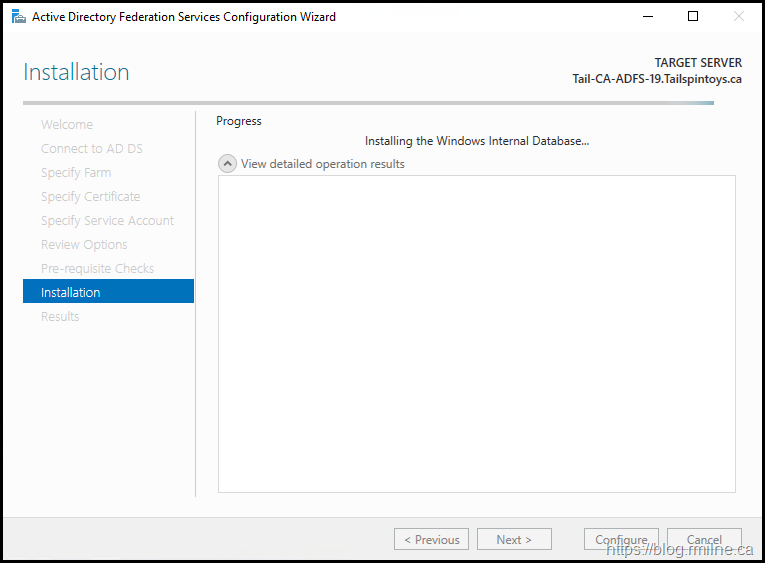765x563 pixels.
Task: Cancel the configuration wizard
Action: click(x=704, y=540)
